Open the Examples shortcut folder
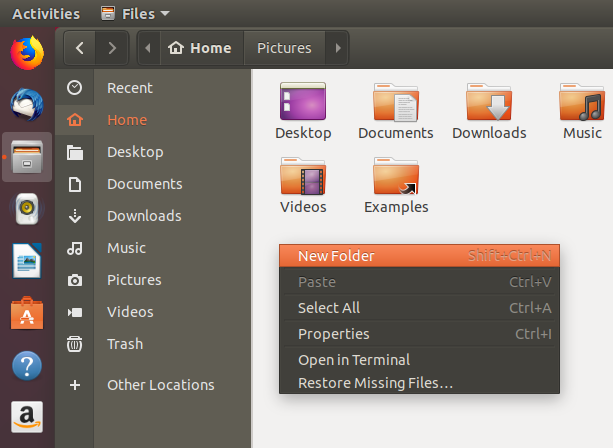The image size is (613, 448). pos(395,178)
